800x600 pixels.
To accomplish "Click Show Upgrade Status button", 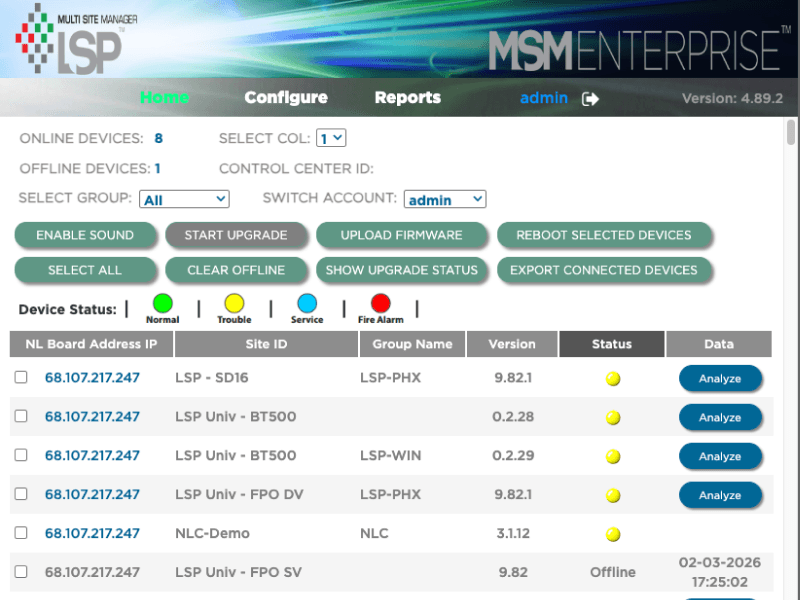I will (402, 270).
